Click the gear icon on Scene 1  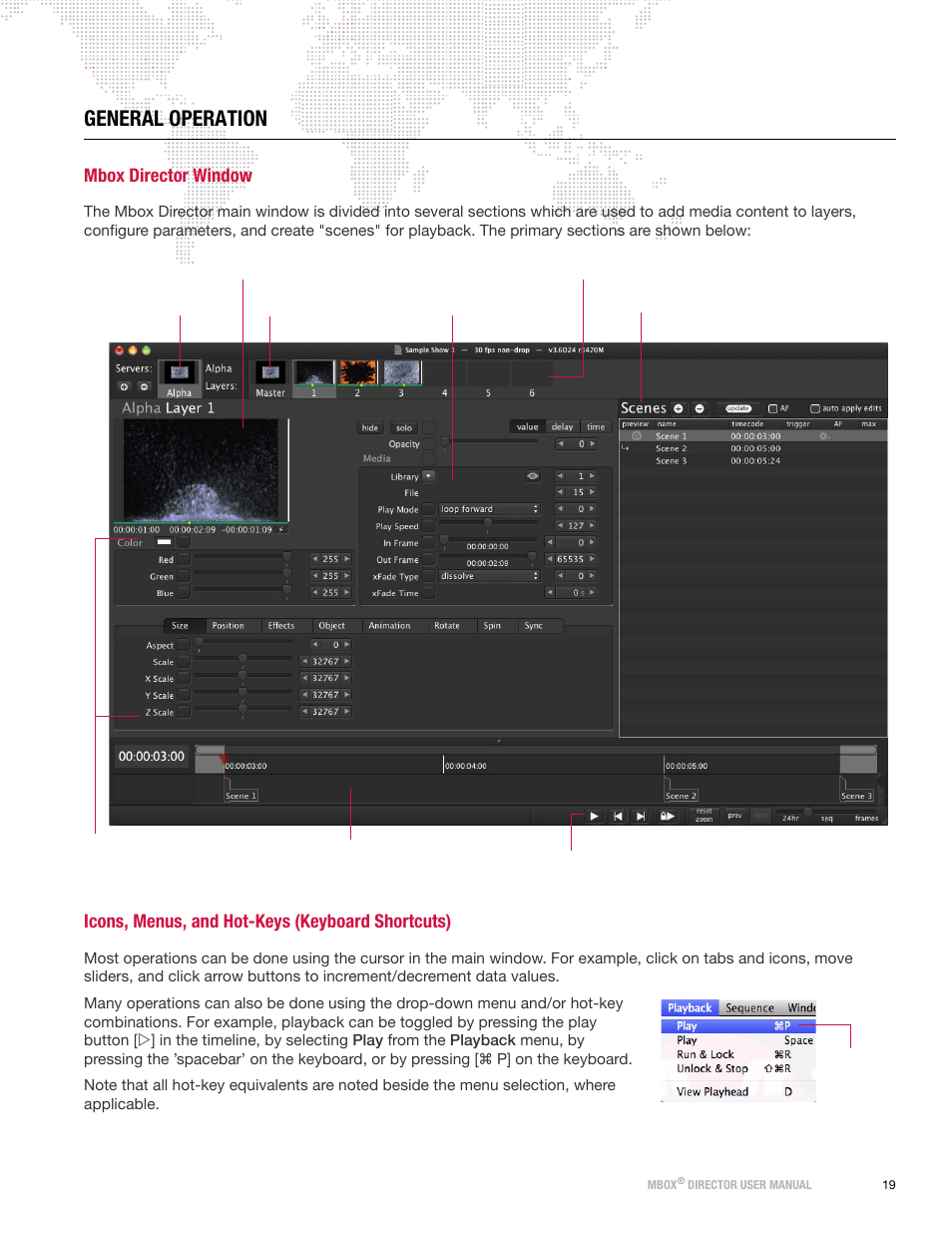(x=824, y=436)
